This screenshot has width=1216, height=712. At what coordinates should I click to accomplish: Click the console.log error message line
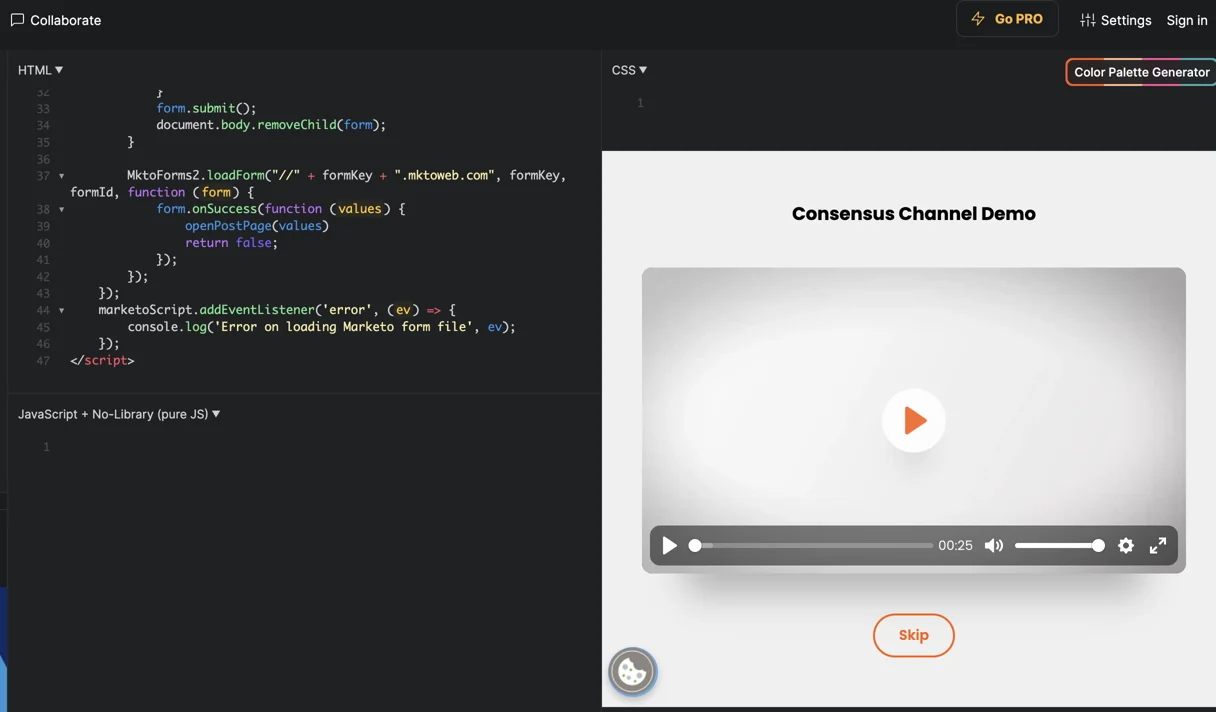322,327
